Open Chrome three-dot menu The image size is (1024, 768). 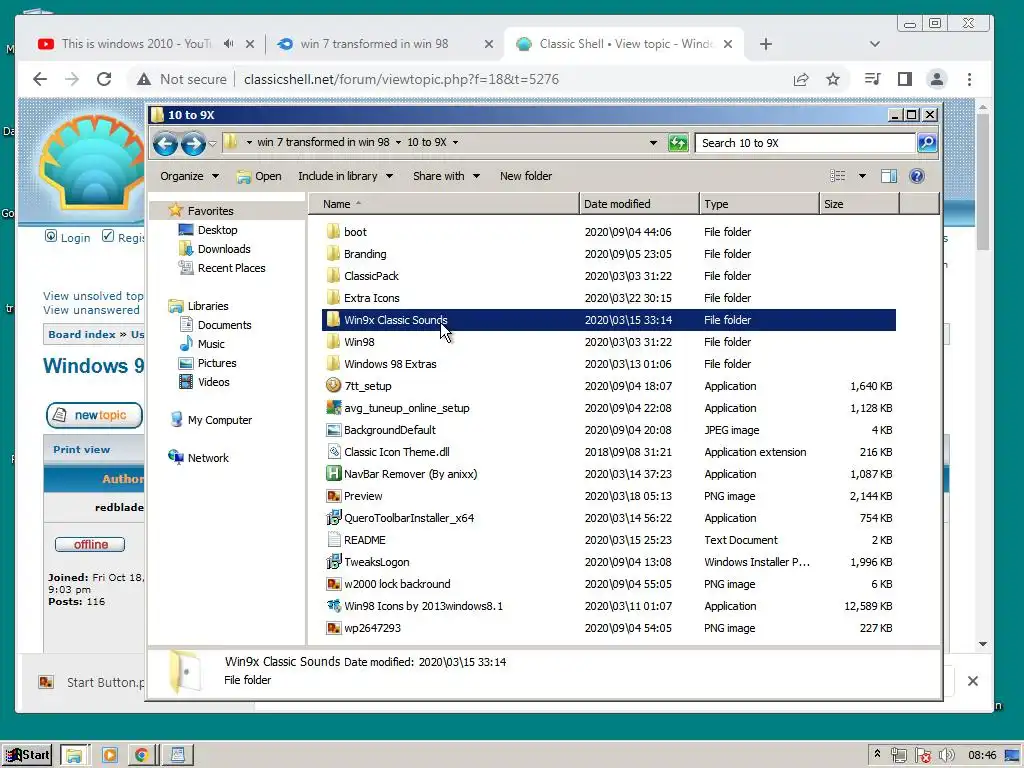pos(969,79)
